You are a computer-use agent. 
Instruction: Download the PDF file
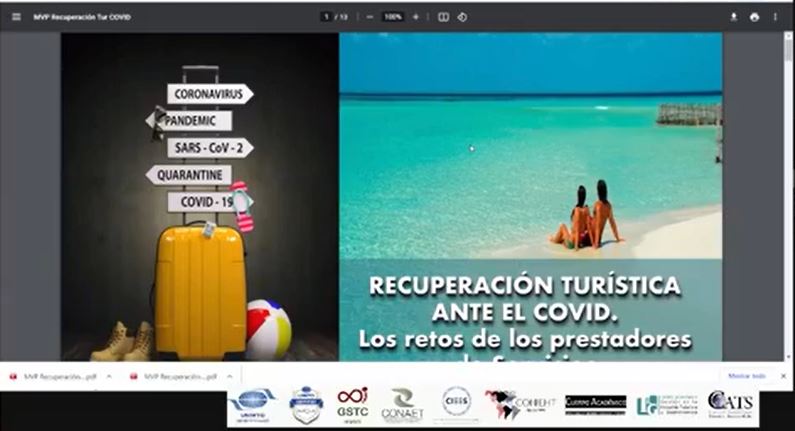point(734,17)
